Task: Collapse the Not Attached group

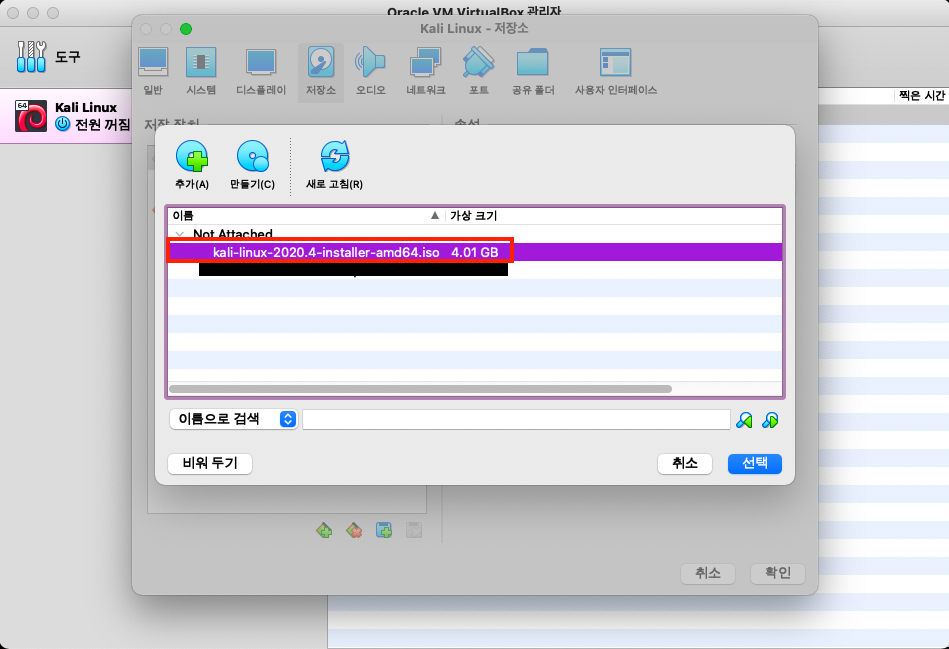Action: pos(179,234)
